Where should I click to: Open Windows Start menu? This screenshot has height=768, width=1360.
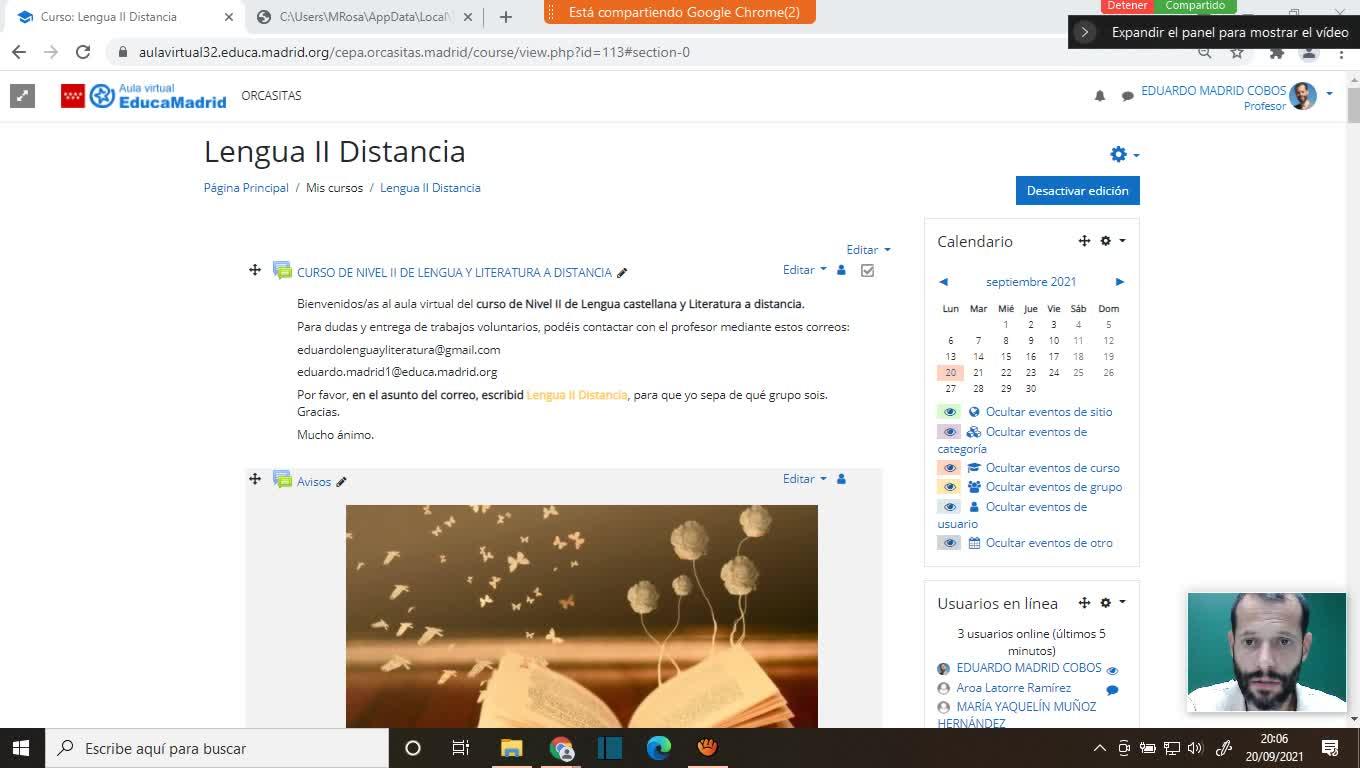point(21,748)
